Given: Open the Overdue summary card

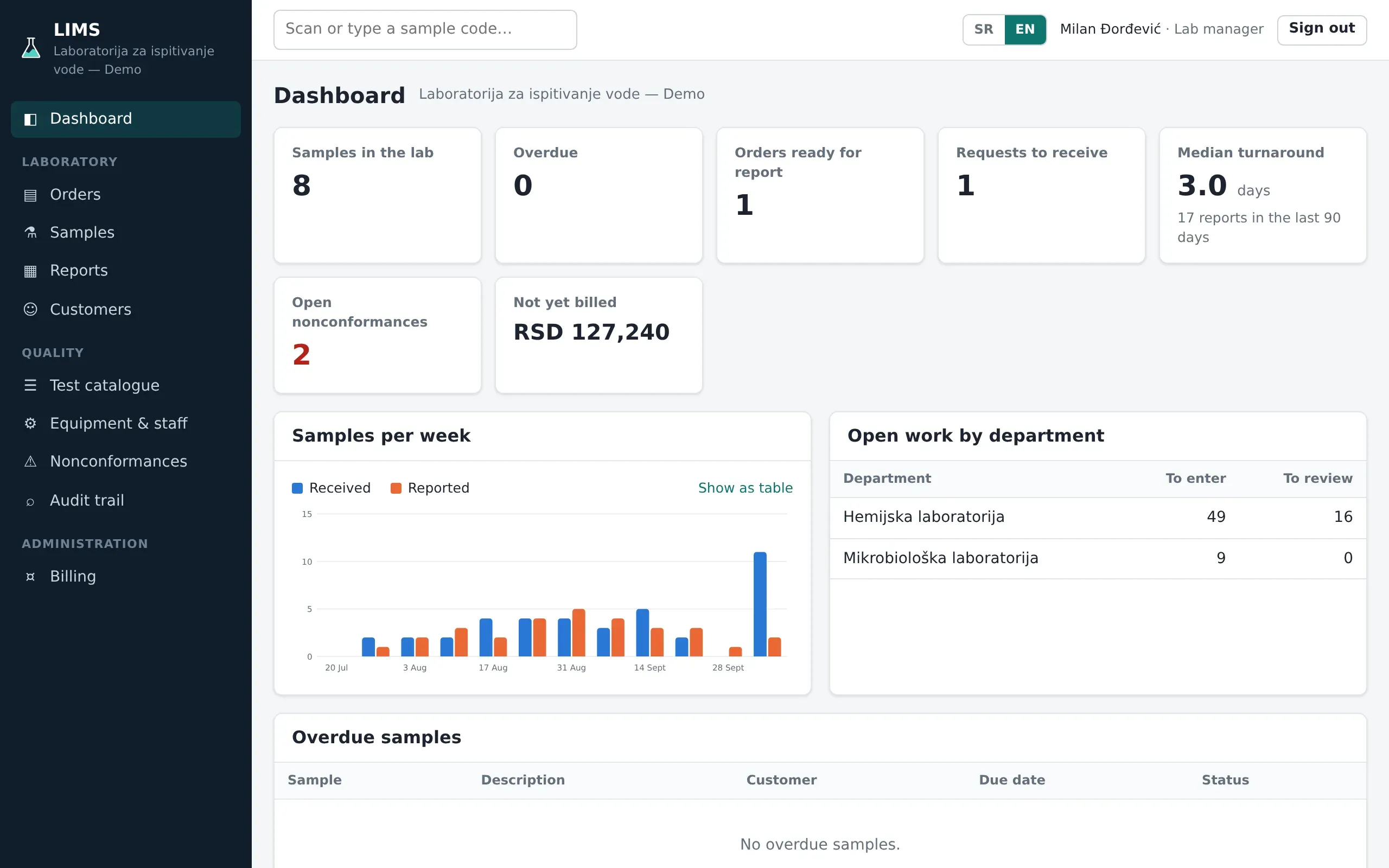Looking at the screenshot, I should [598, 195].
